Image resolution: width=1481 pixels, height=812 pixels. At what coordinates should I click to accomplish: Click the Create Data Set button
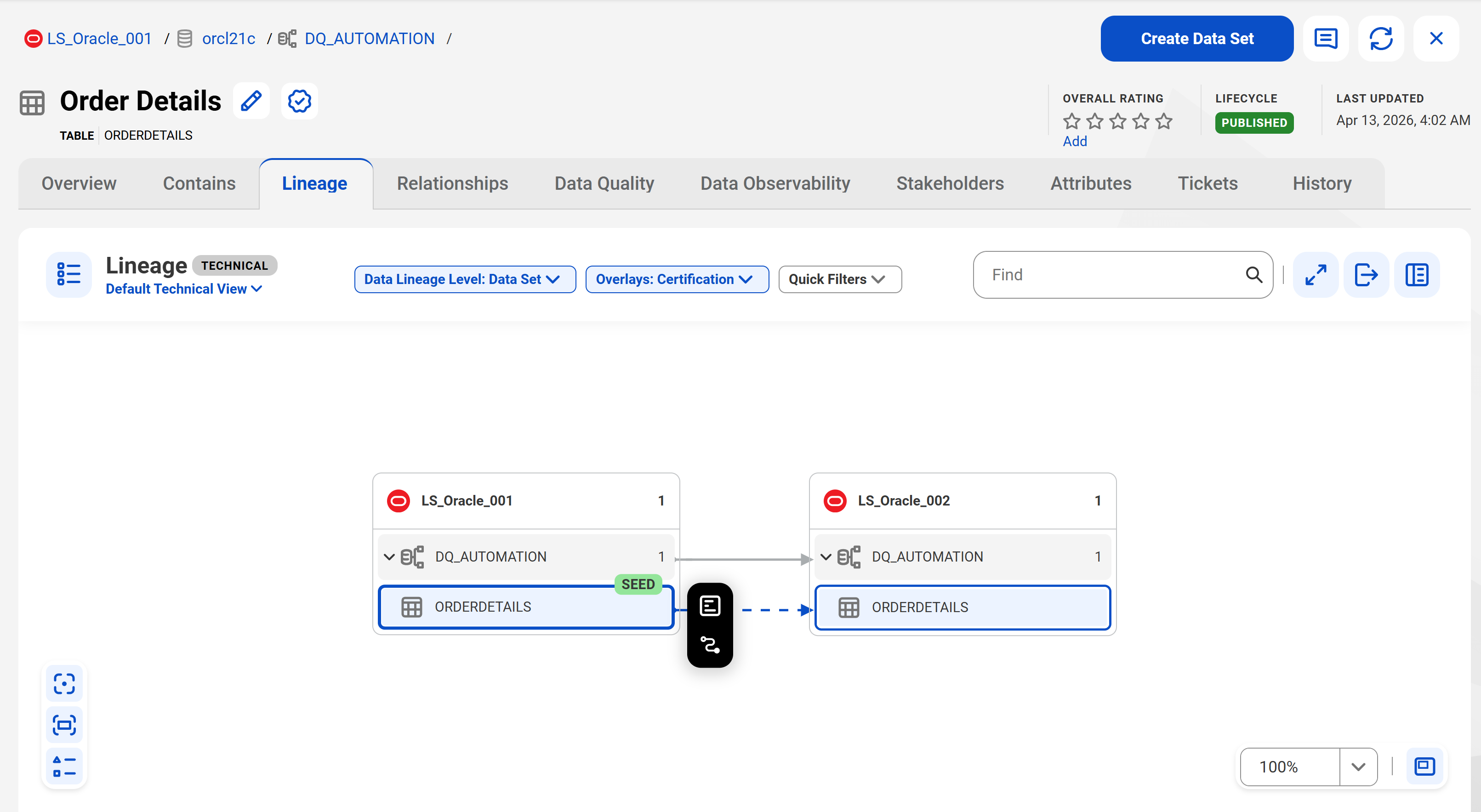pos(1197,39)
